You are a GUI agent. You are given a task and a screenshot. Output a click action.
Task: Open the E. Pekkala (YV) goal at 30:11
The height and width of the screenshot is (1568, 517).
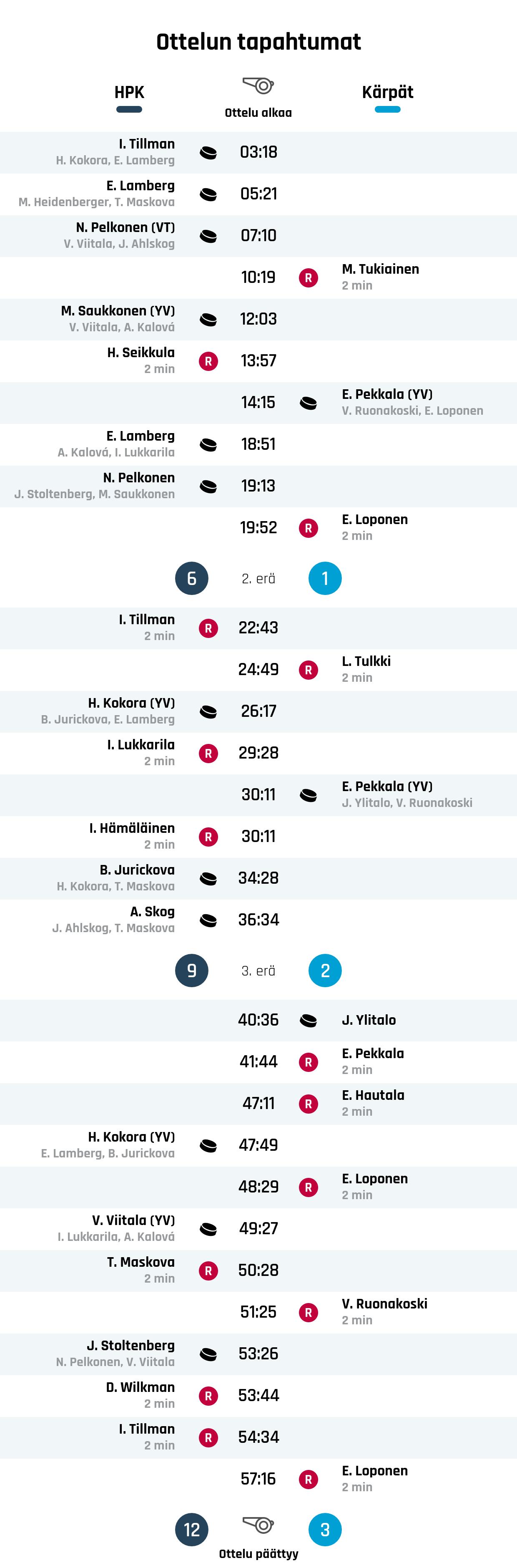click(387, 787)
